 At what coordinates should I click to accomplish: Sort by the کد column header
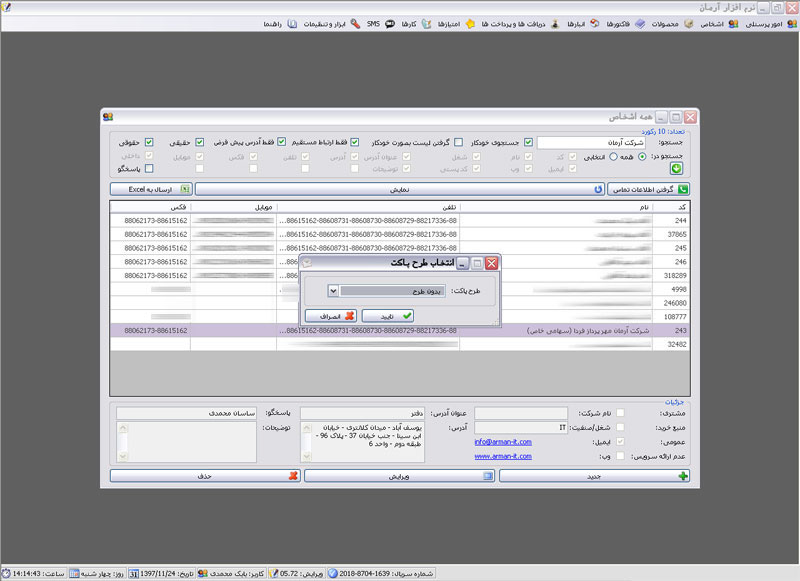[671, 207]
